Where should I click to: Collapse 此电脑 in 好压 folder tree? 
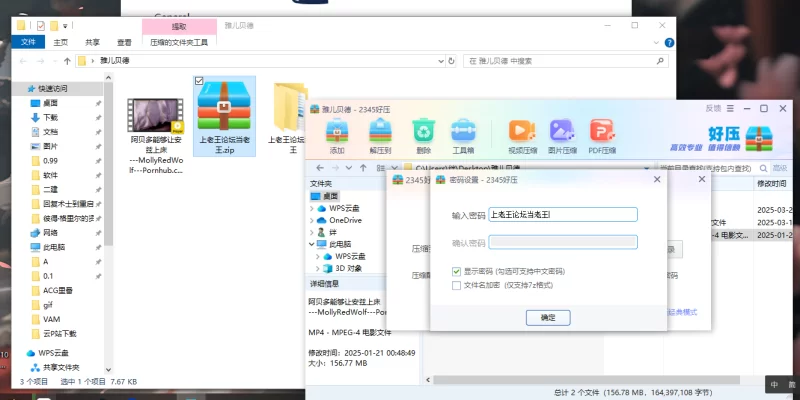(x=312, y=244)
